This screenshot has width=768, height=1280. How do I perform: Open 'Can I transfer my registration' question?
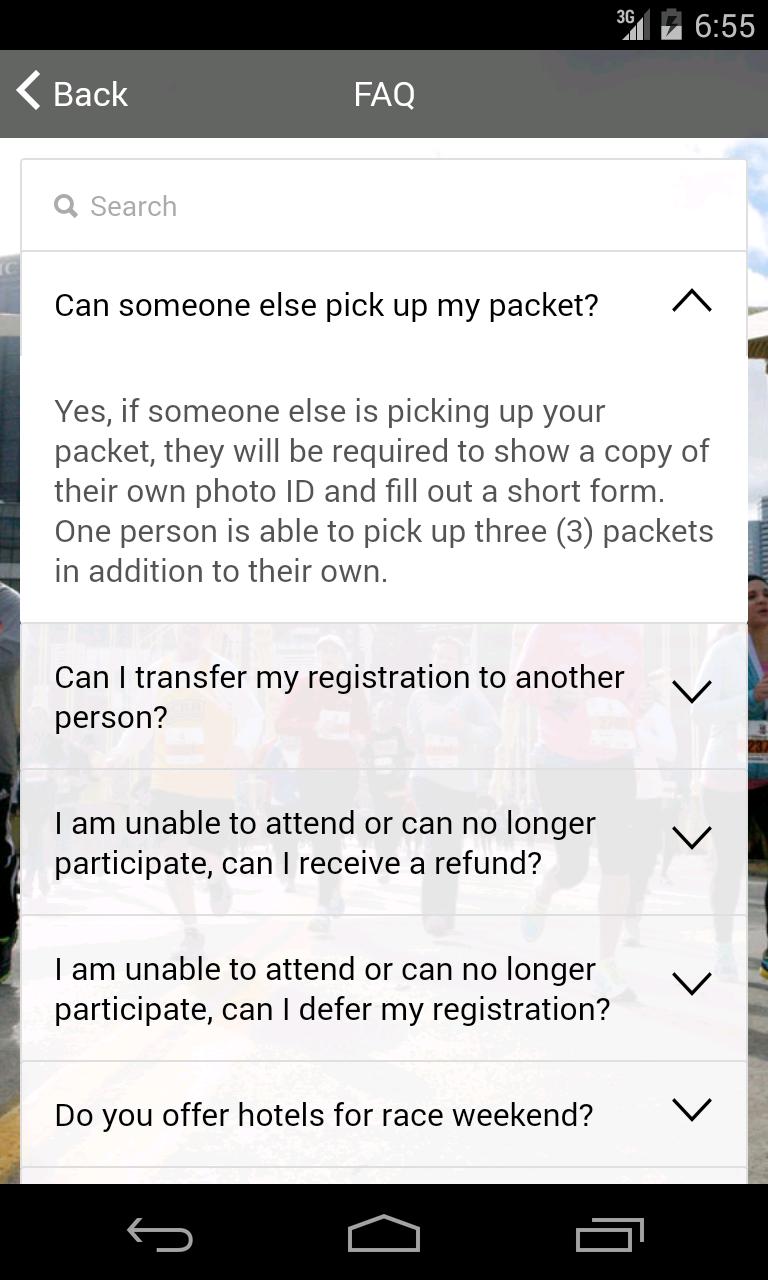point(340,697)
